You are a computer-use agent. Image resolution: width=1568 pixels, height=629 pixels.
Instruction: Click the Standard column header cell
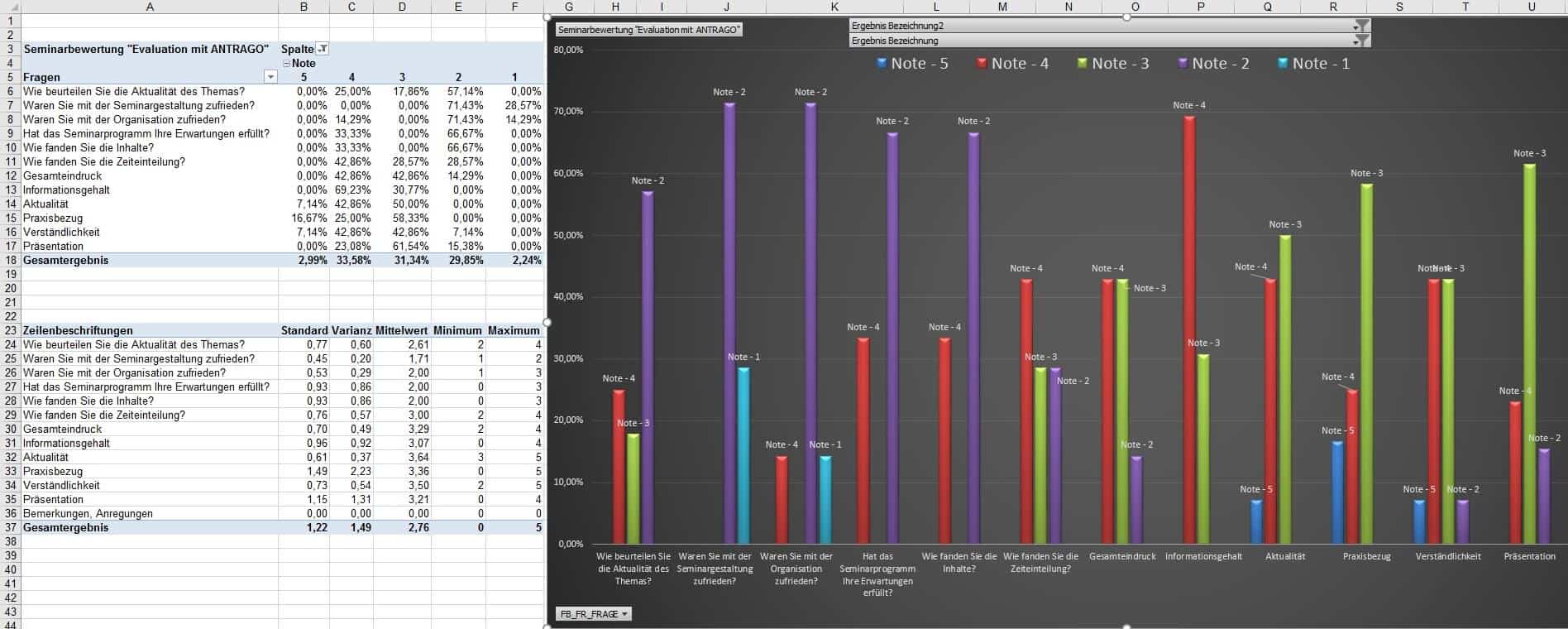tap(304, 330)
